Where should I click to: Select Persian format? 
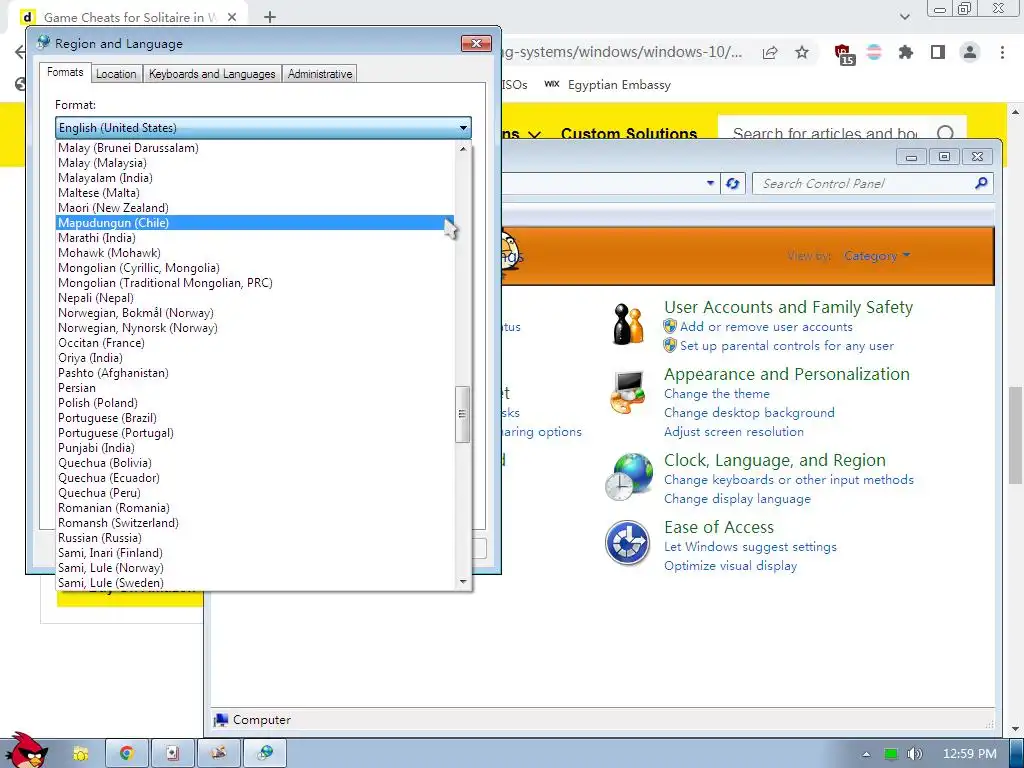click(255, 388)
